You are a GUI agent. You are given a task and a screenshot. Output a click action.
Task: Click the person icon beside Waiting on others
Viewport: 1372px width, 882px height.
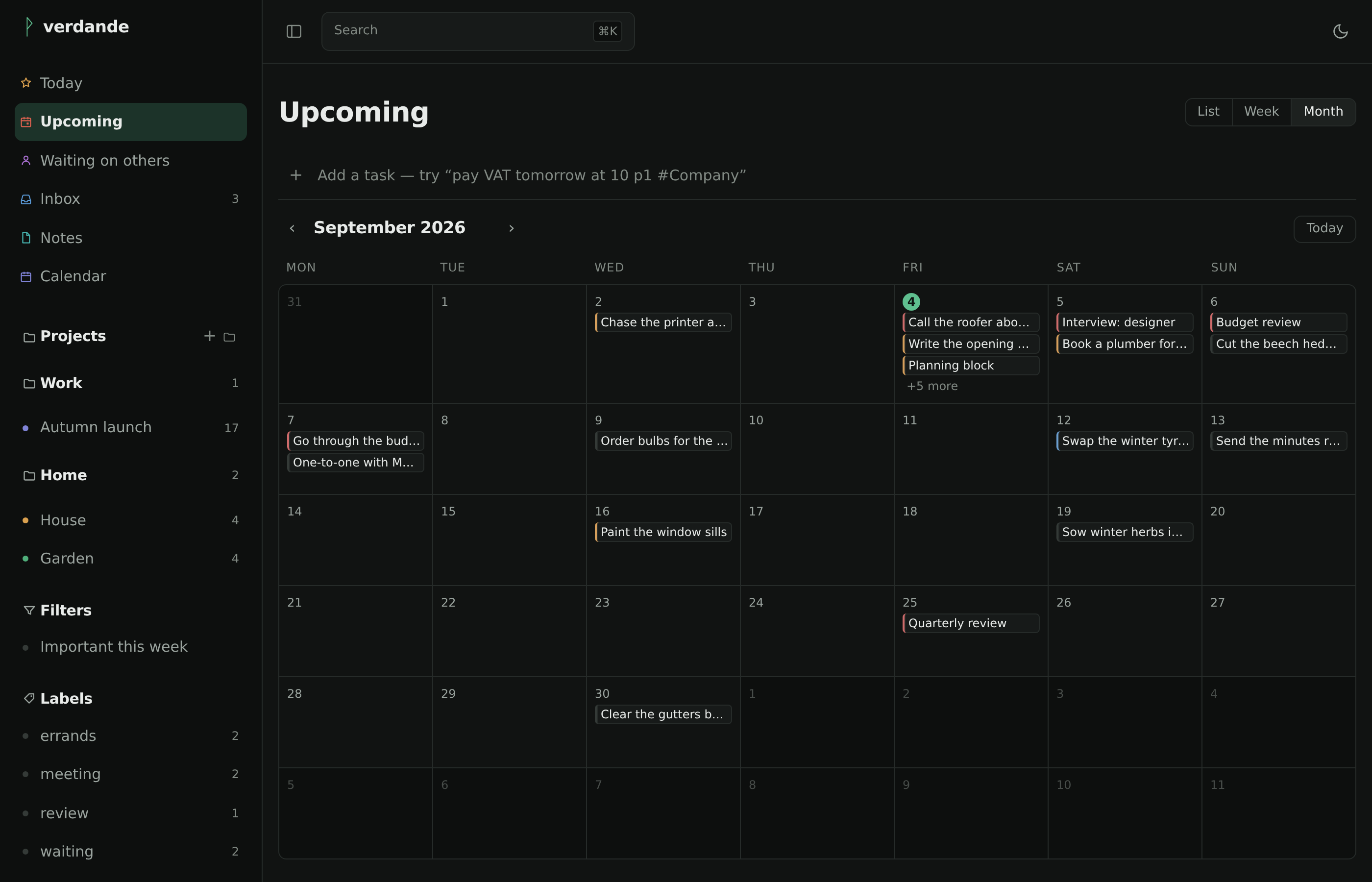(26, 160)
